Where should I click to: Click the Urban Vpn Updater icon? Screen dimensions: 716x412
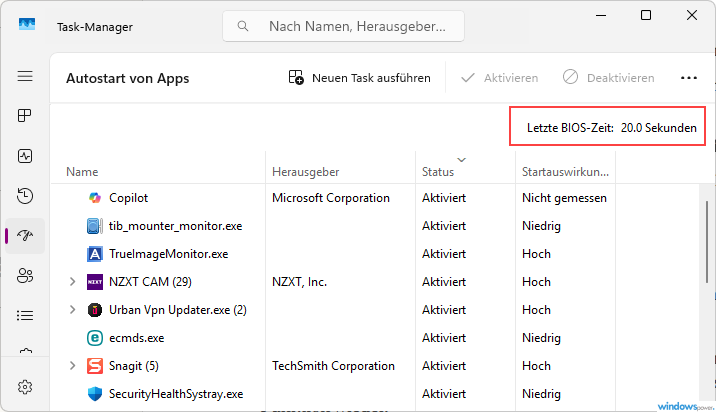95,310
